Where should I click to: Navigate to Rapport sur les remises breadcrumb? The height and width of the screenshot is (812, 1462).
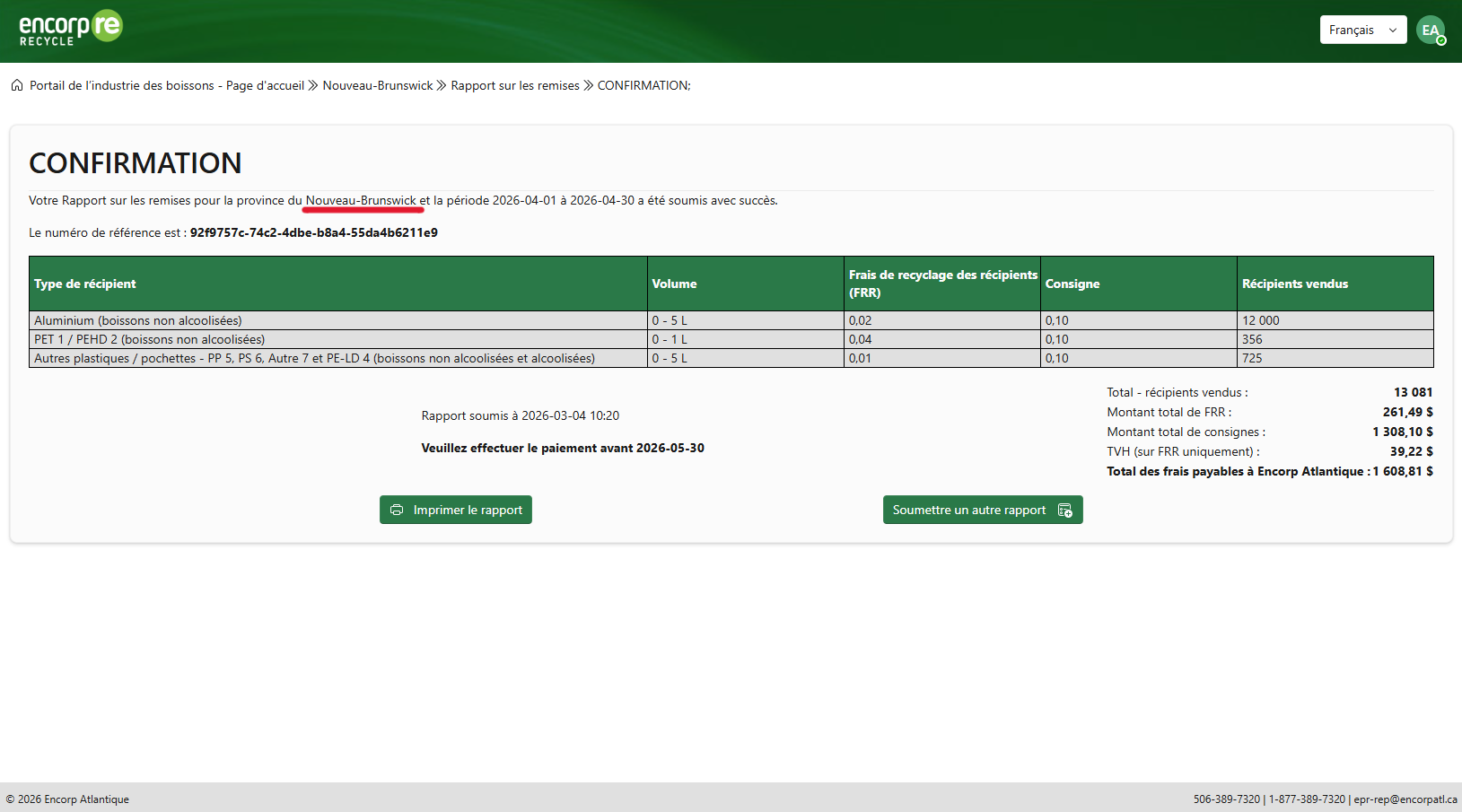(x=514, y=85)
